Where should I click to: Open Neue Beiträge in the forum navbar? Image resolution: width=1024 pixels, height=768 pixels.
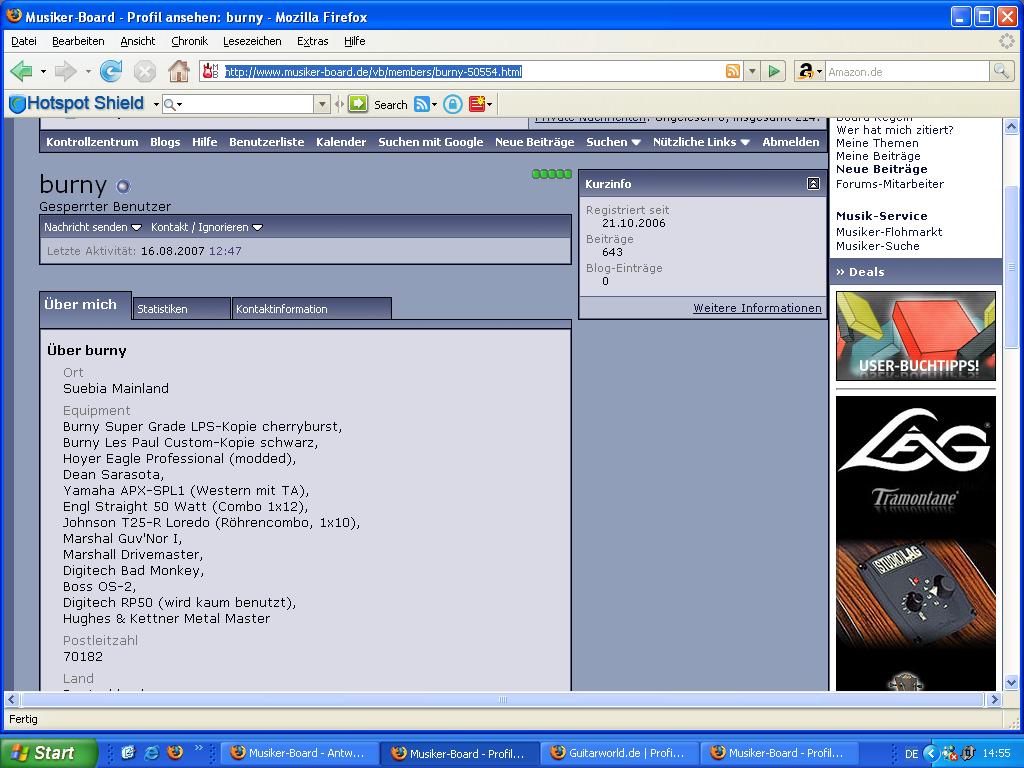click(x=534, y=142)
